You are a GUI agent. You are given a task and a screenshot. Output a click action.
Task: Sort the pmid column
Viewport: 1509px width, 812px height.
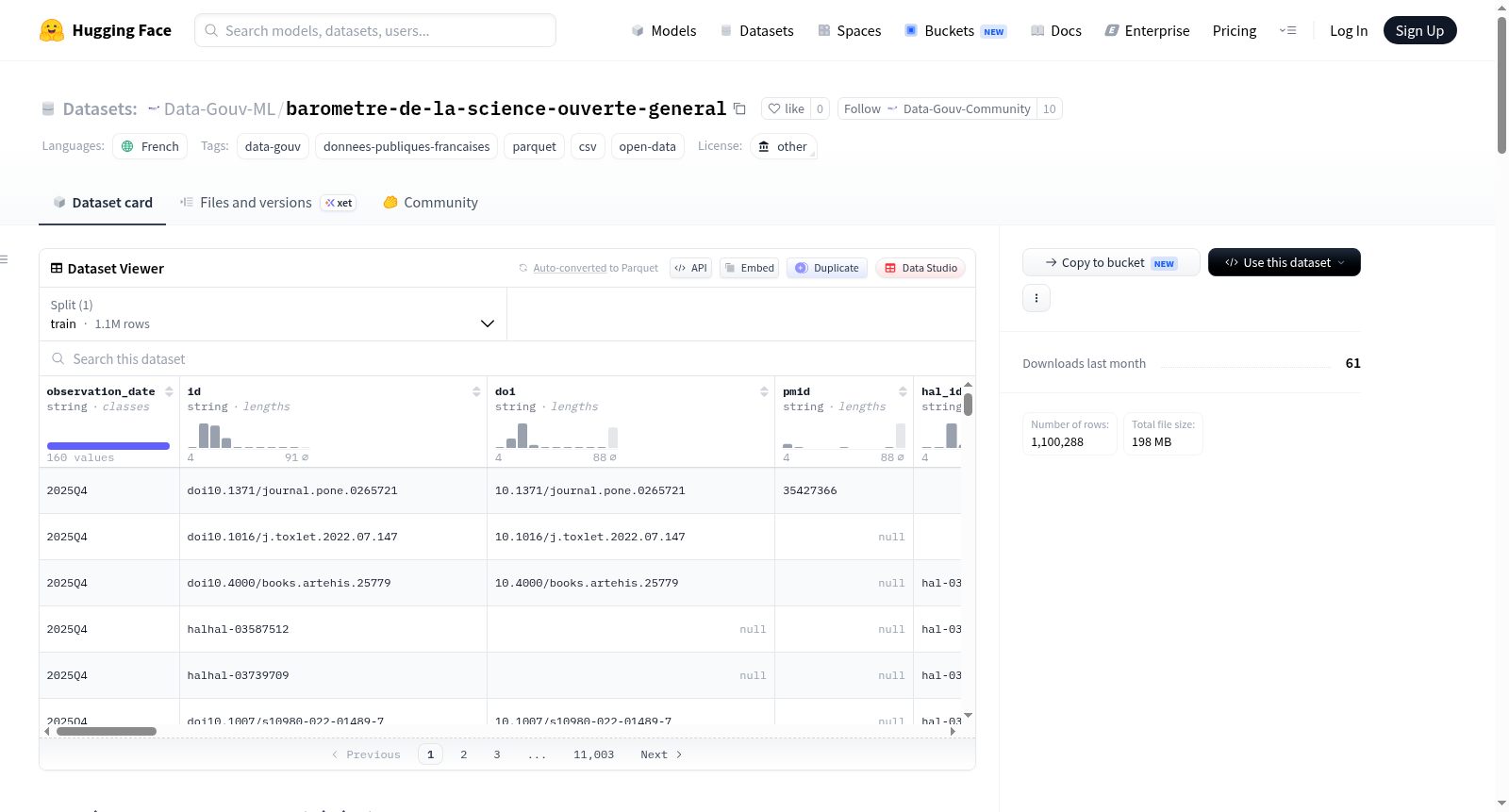pyautogui.click(x=903, y=391)
